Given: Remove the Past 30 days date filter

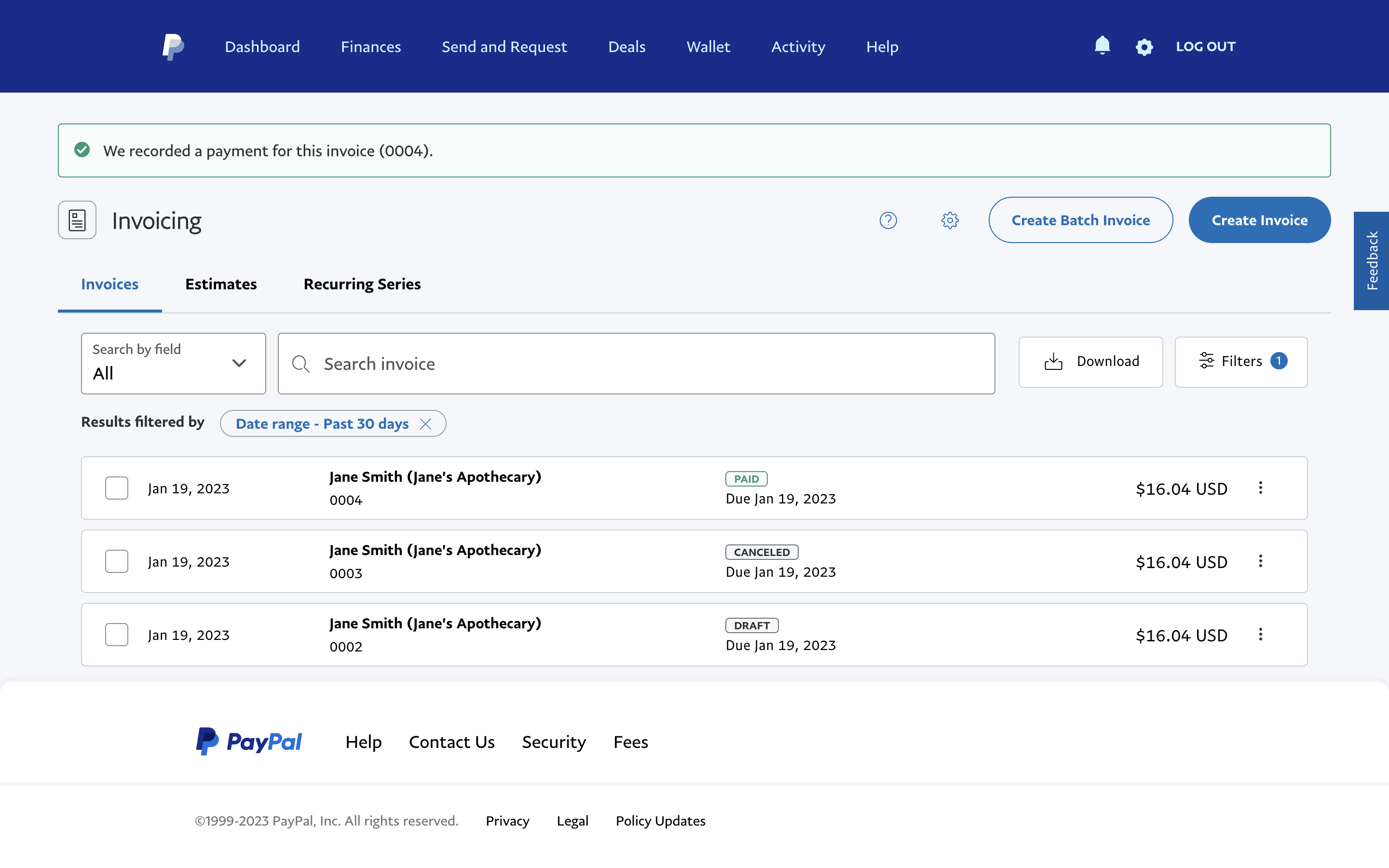Looking at the screenshot, I should point(425,424).
